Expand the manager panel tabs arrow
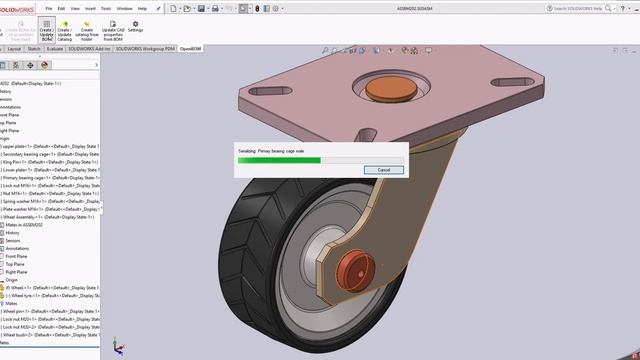The height and width of the screenshot is (360, 640). pos(96,65)
